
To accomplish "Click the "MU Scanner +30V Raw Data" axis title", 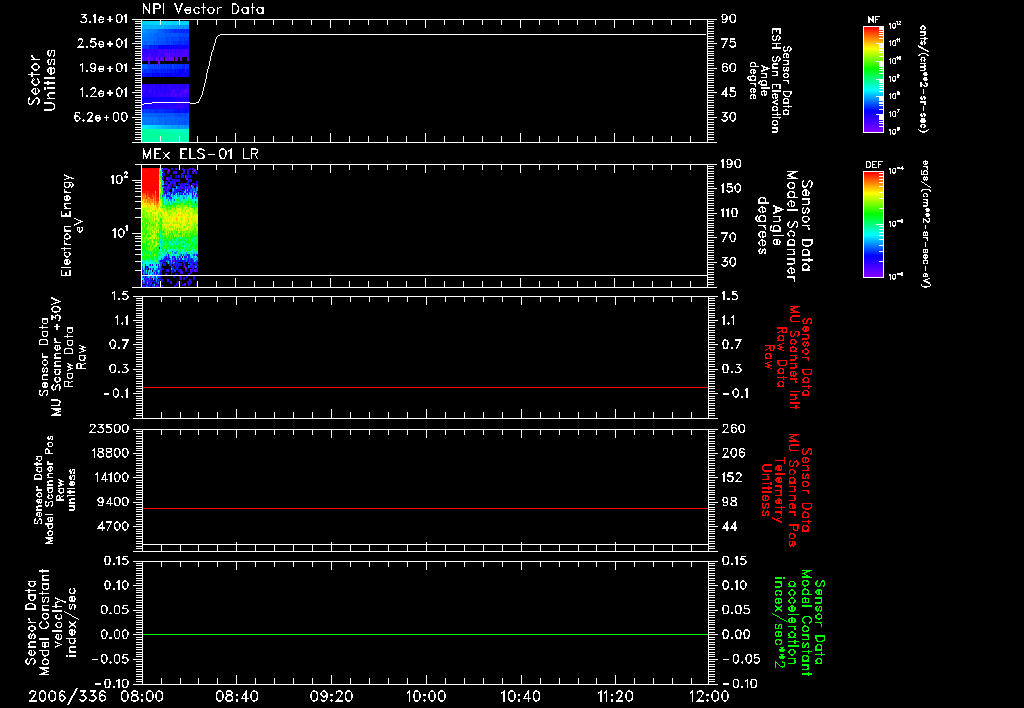I will (62, 357).
